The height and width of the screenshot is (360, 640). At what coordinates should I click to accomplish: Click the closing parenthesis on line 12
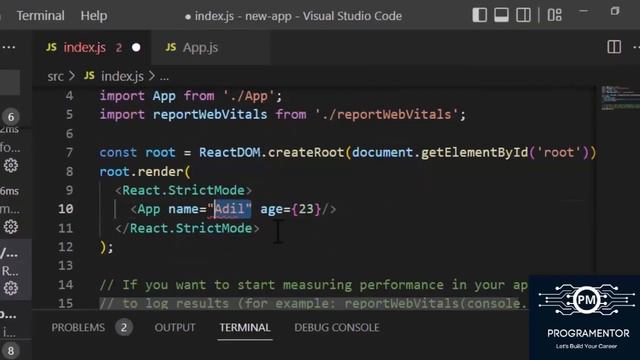[103, 247]
